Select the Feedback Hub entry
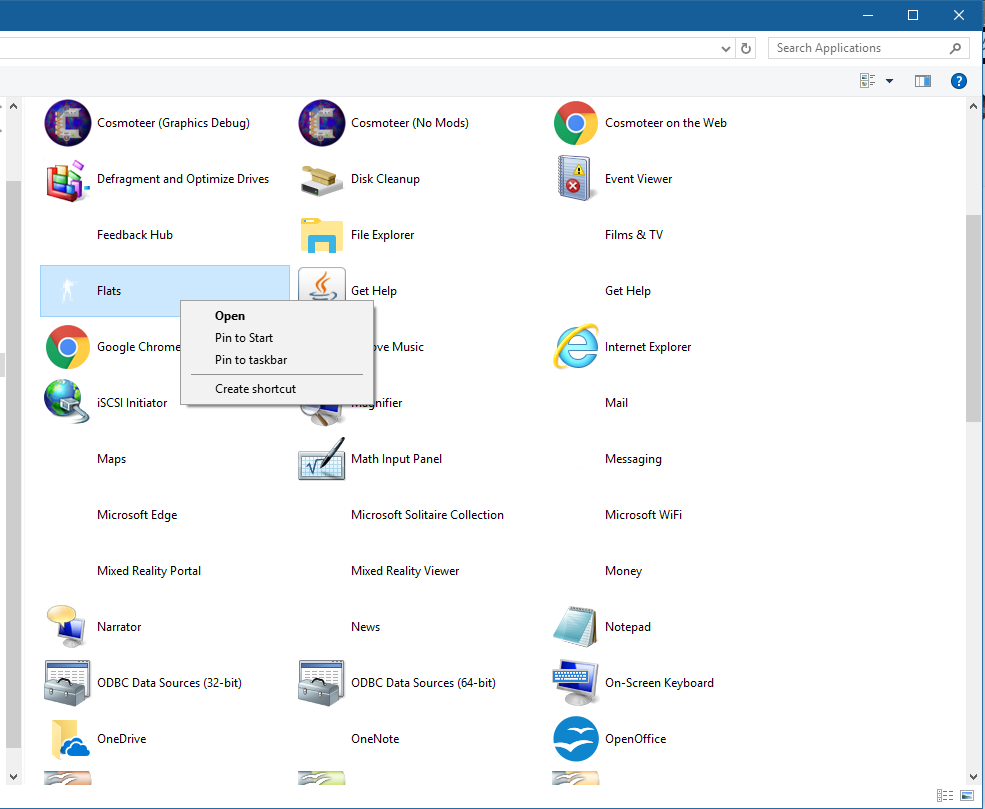 click(134, 235)
